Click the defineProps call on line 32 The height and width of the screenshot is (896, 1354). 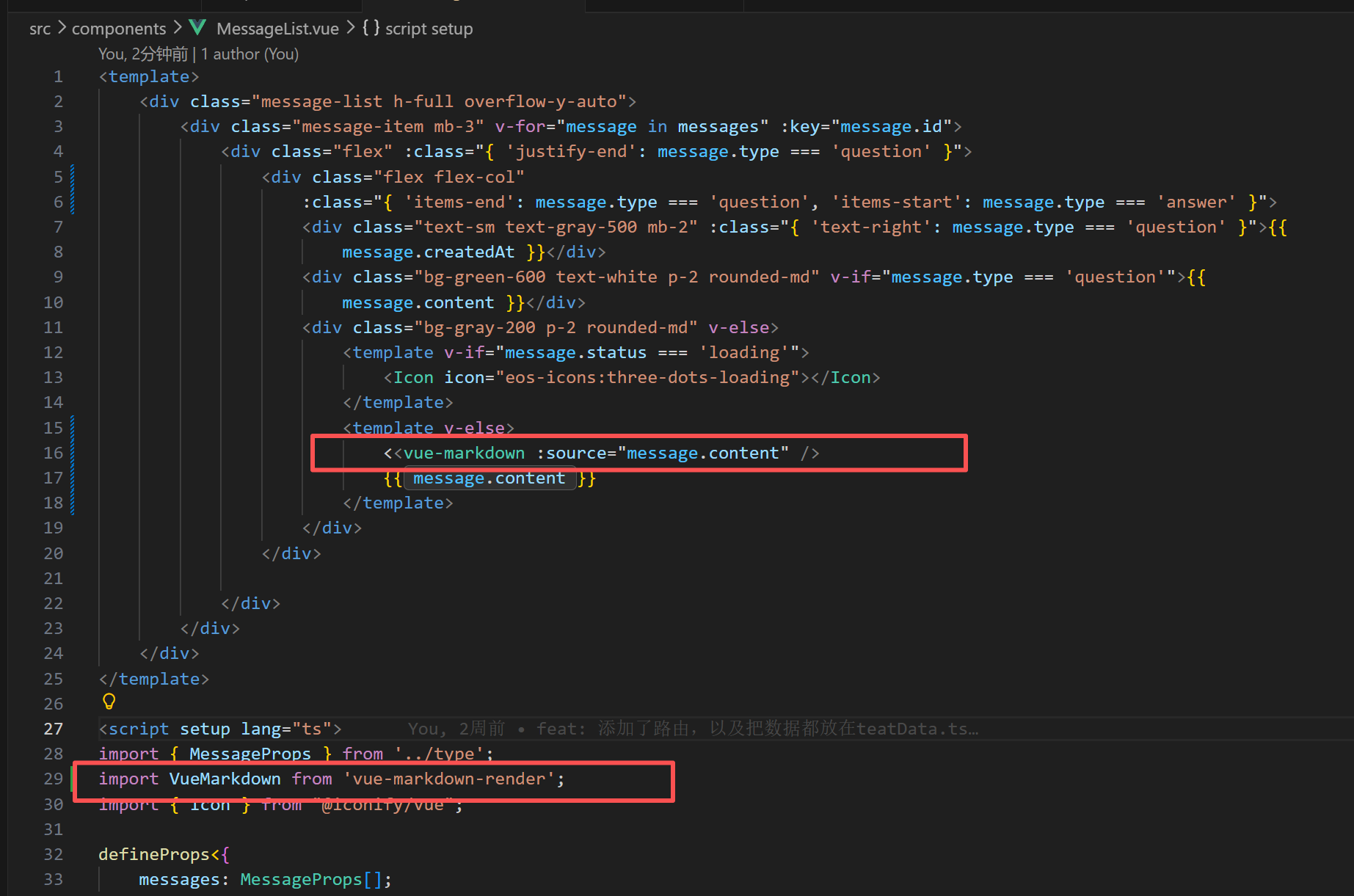[x=154, y=854]
